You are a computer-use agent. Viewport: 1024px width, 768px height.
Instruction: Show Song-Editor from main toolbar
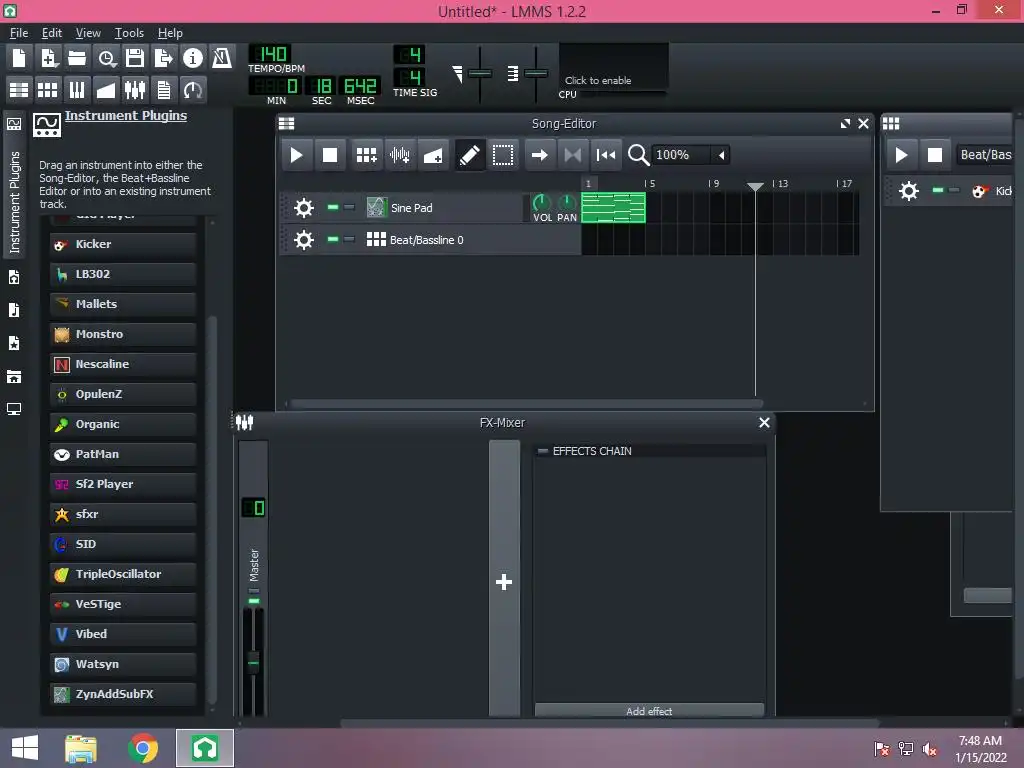coord(19,89)
